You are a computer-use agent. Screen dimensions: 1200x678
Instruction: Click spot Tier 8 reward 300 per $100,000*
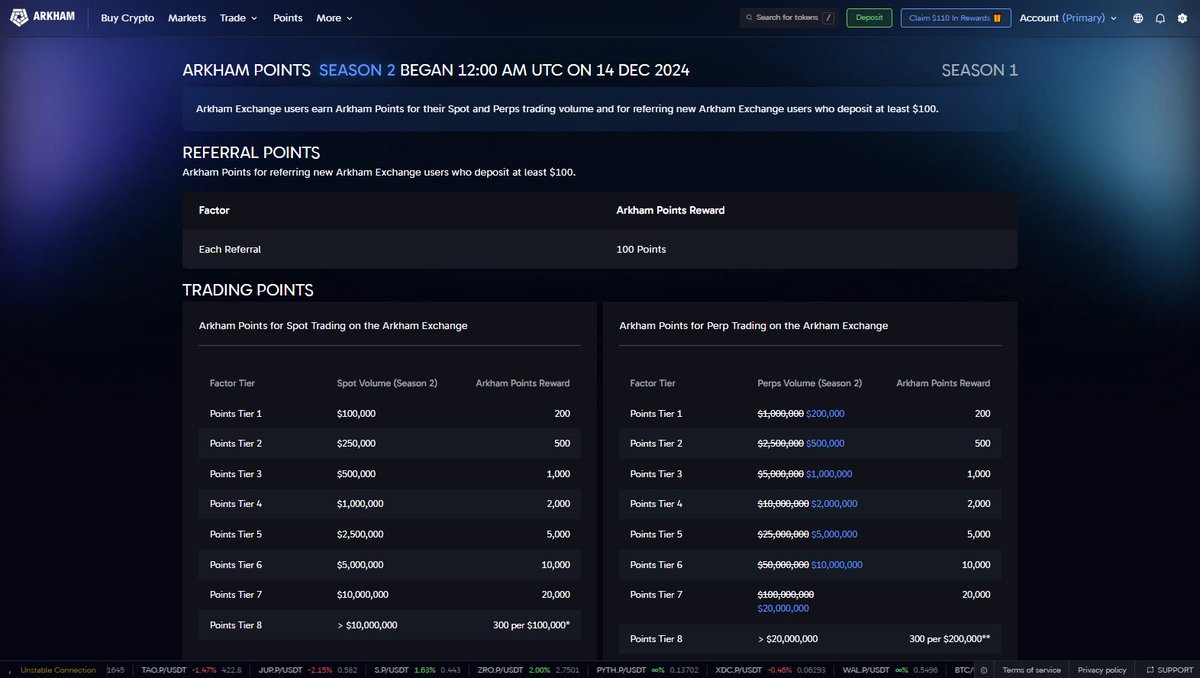[x=531, y=625]
